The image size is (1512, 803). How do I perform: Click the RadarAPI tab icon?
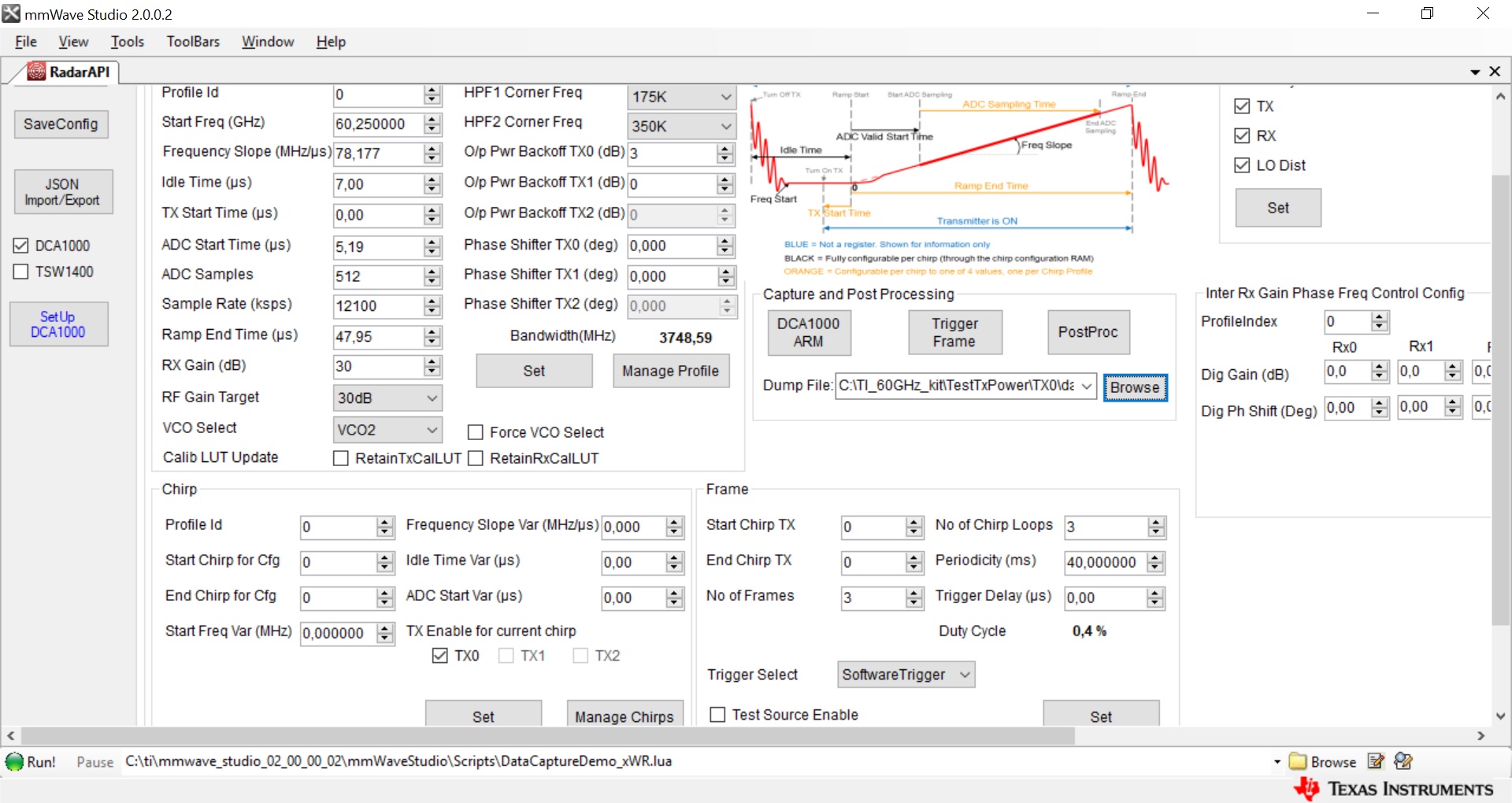point(36,72)
